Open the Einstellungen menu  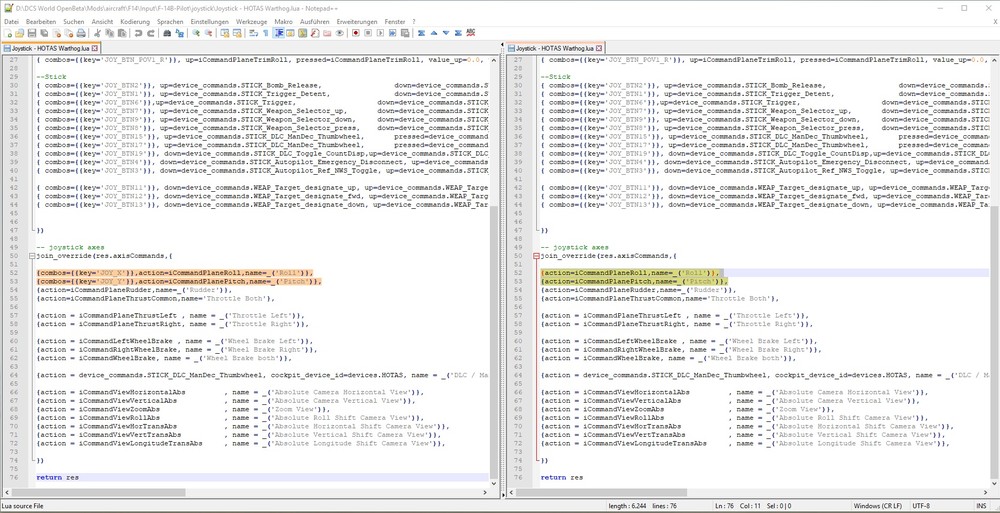point(208,20)
